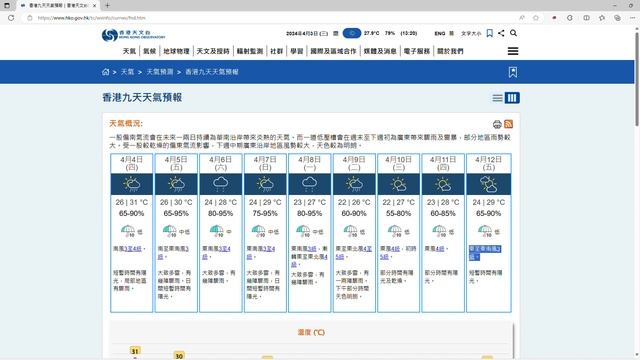Open 社群 menu in navigation bar
Viewport: 640px width, 360px height.
[x=276, y=51]
